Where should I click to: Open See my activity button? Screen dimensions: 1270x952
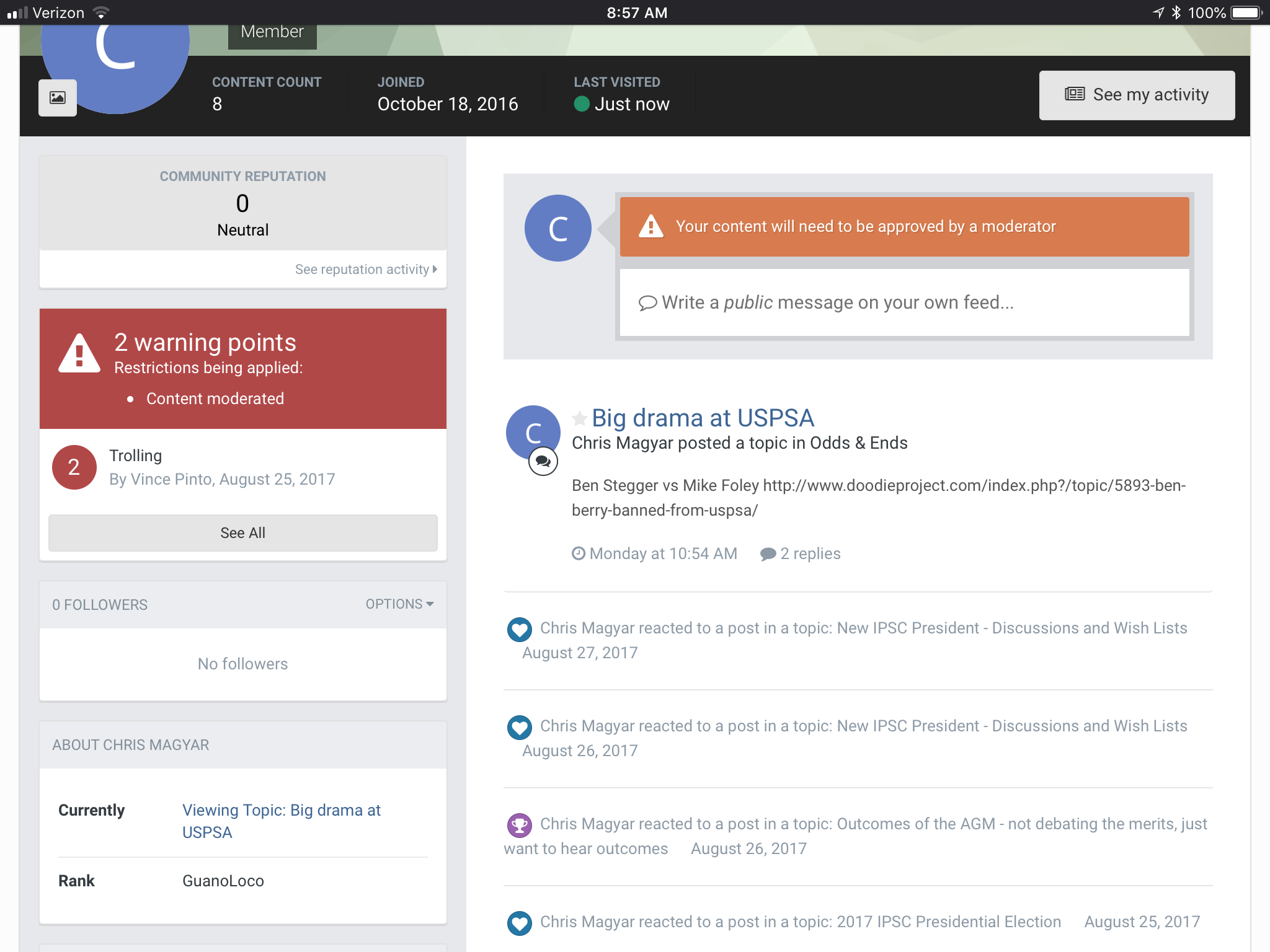(1137, 95)
